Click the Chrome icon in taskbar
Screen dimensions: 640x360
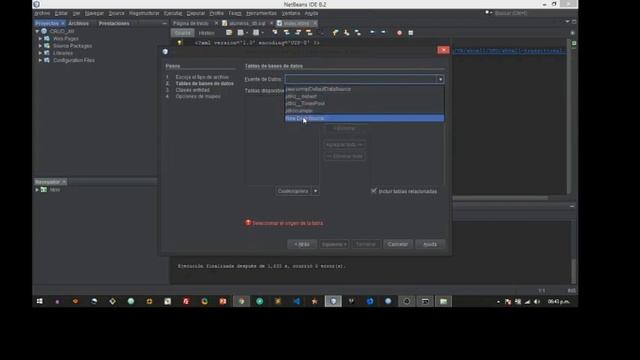(x=242, y=301)
